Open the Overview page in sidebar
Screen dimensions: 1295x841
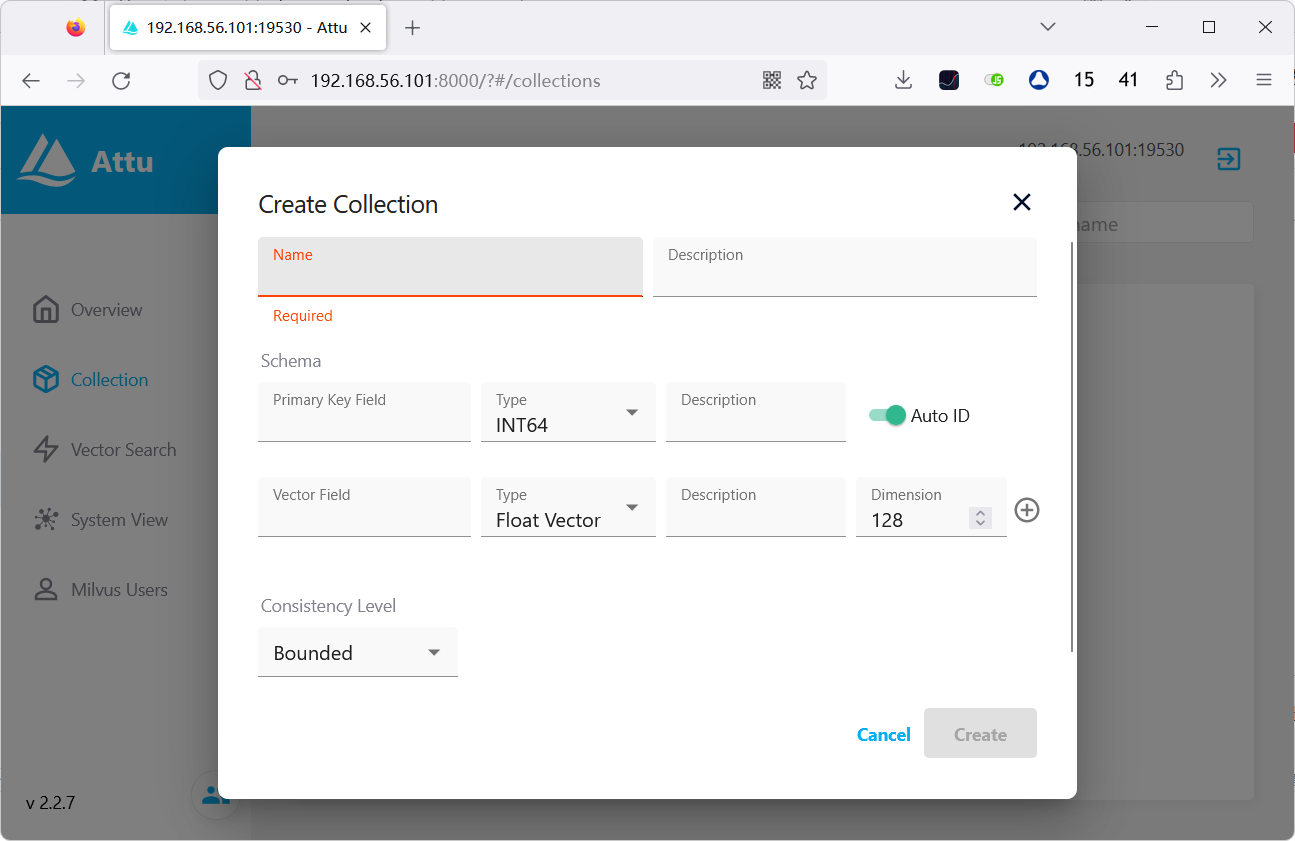point(106,310)
